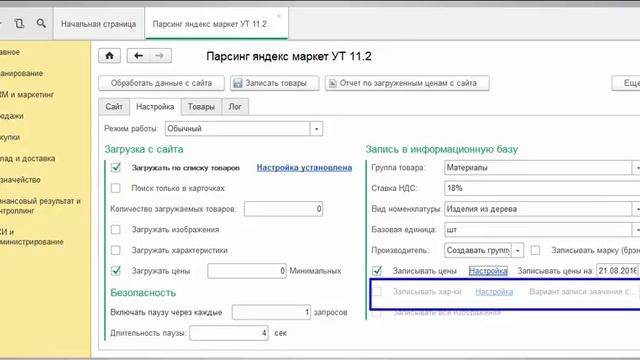Viewport: 640px width, 360px height.
Task: Open the Планирование sidebar section
Action: (x=21, y=73)
